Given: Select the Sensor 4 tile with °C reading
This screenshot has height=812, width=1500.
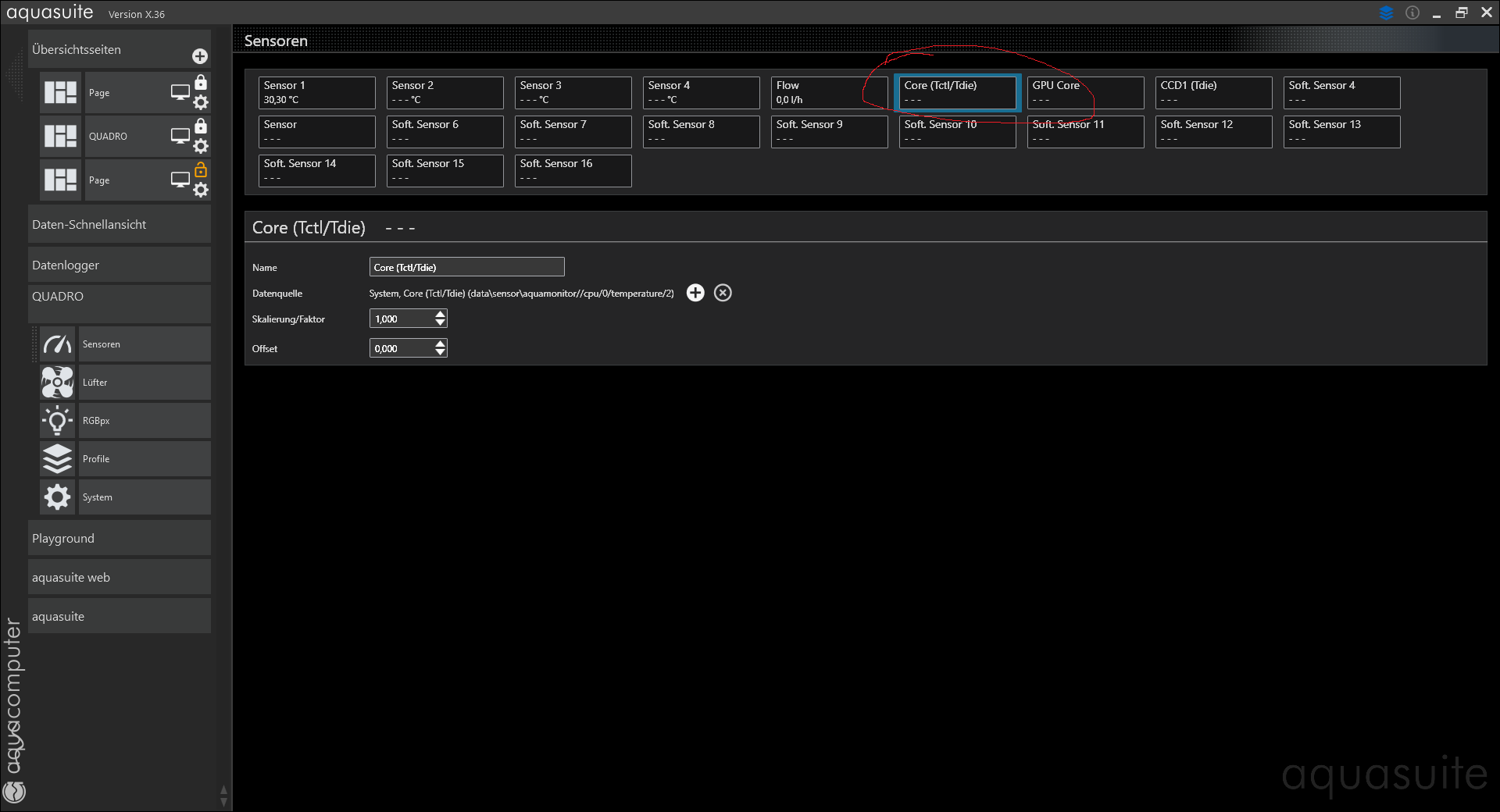Looking at the screenshot, I should [x=702, y=93].
